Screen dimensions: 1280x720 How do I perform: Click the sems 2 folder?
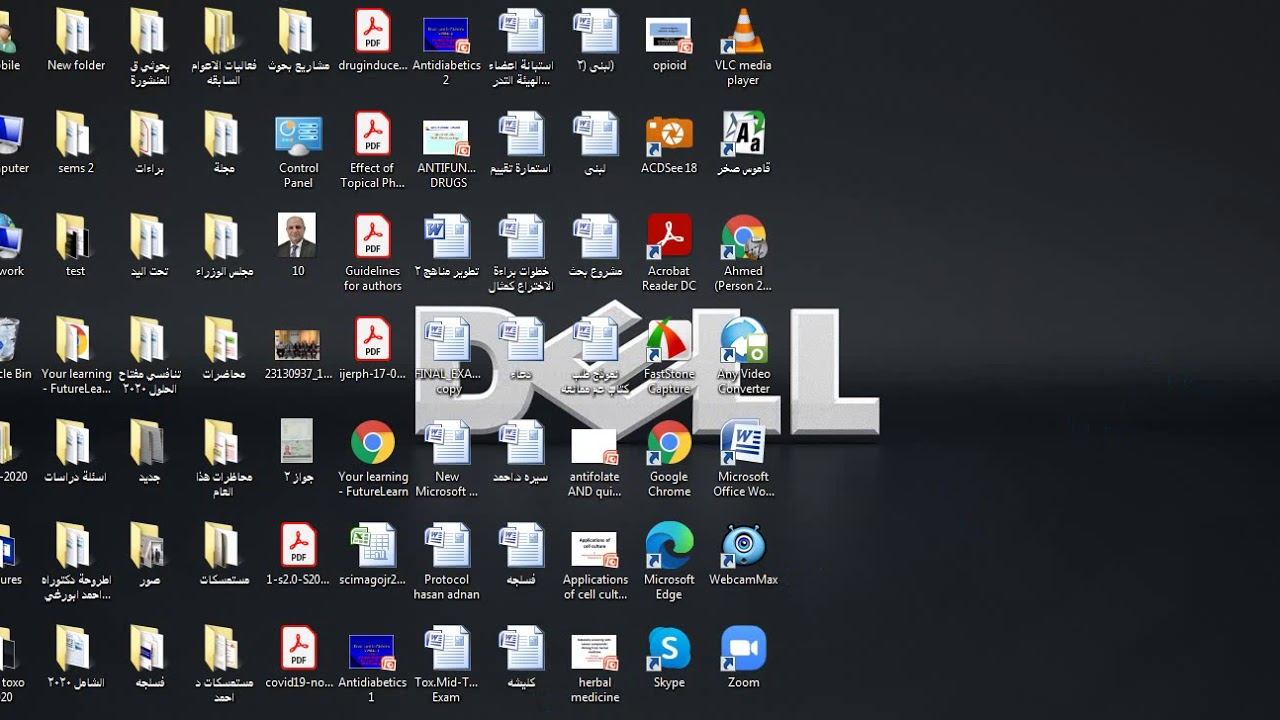click(x=76, y=143)
